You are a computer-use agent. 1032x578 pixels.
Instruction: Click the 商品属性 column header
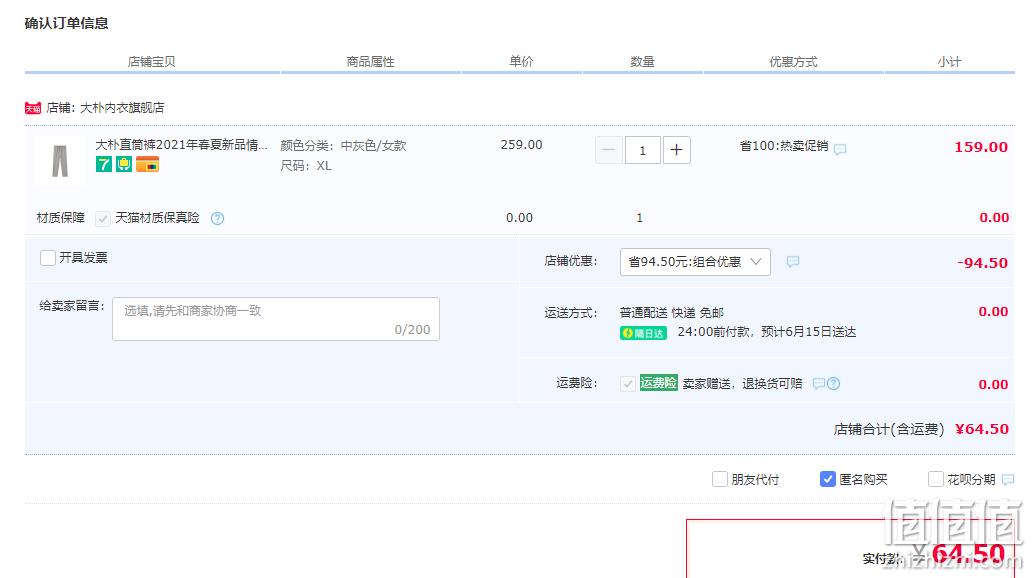pos(371,62)
